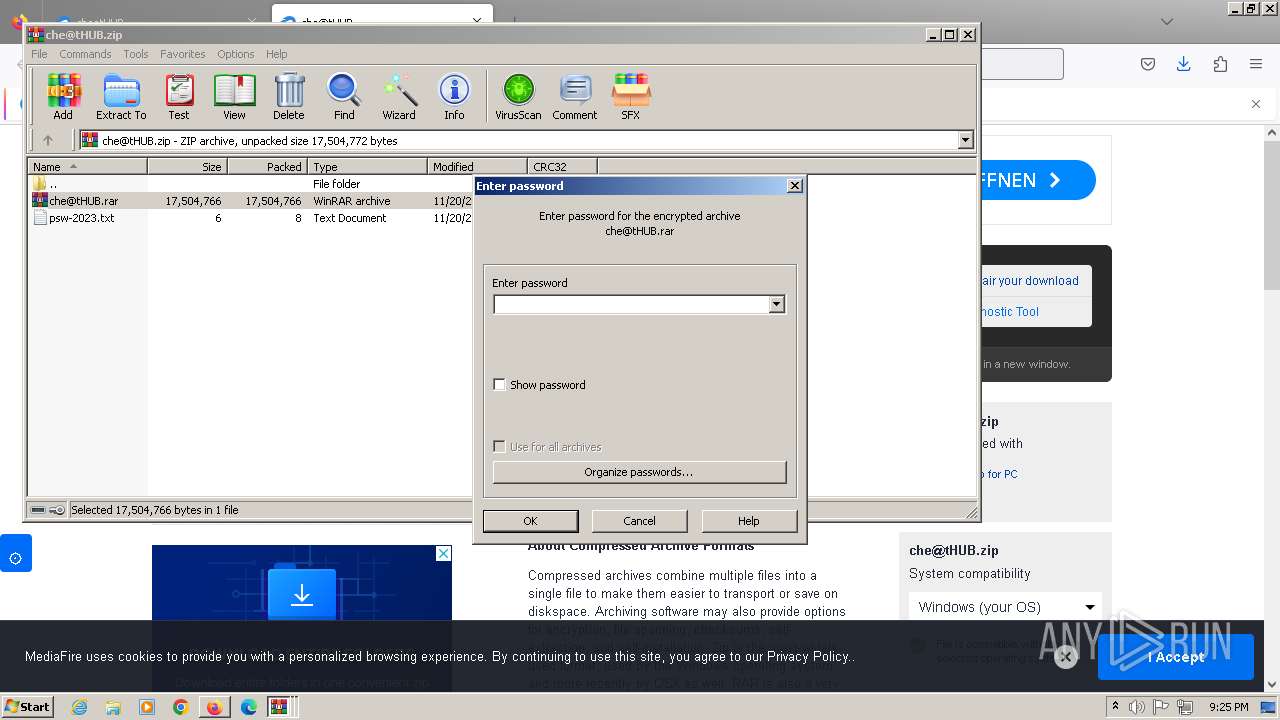This screenshot has height=720, width=1280.
Task: Click the taskbar clock 9:25 PM
Action: click(1228, 707)
